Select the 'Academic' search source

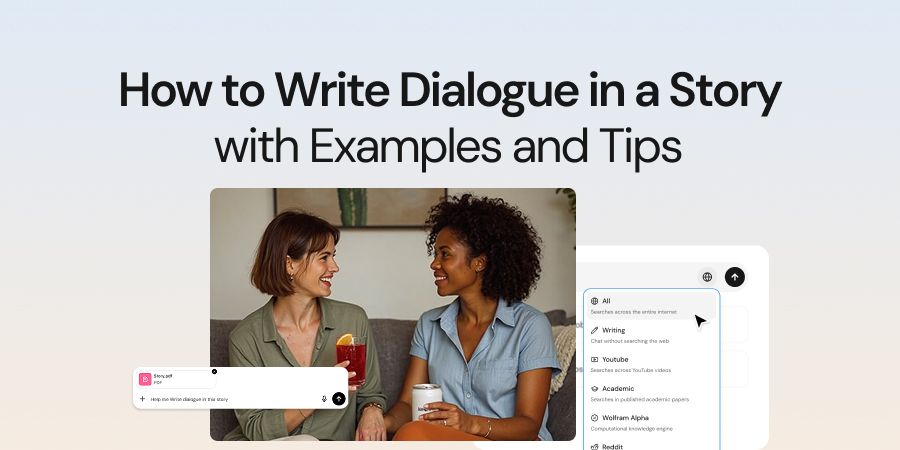tap(651, 394)
